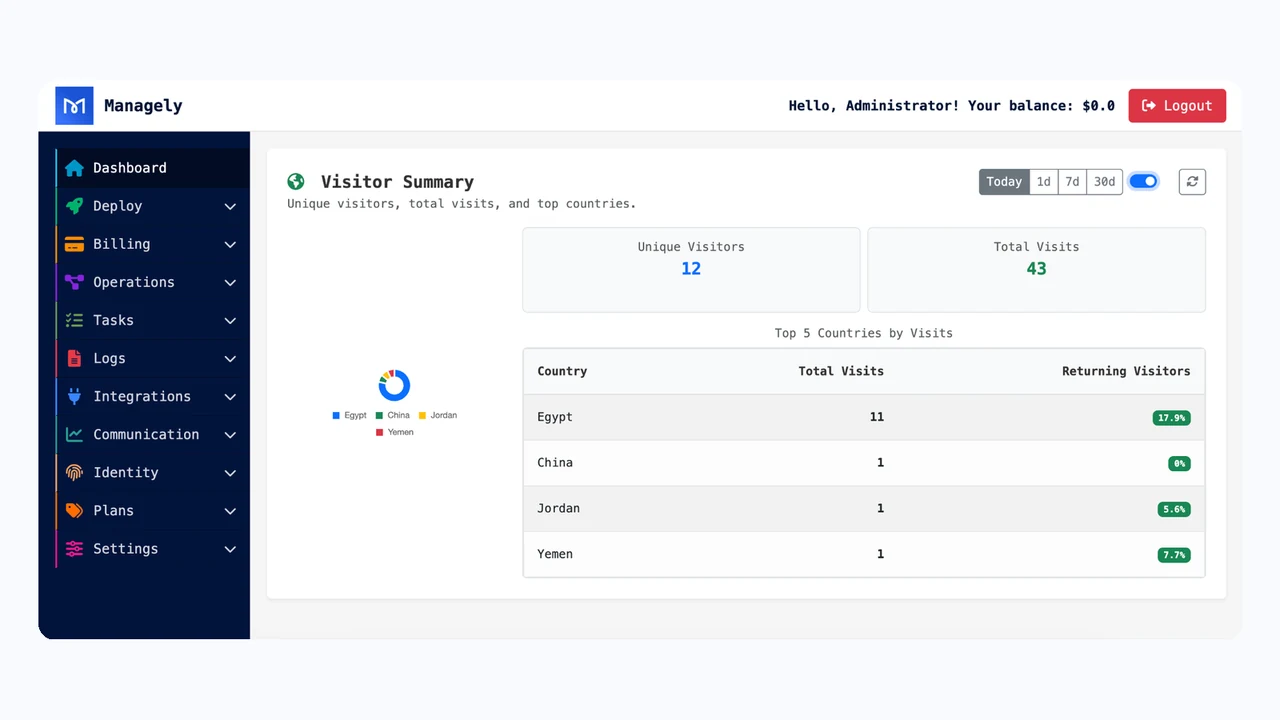The image size is (1280, 720).
Task: Toggle Jordan legend swatch in chart
Action: [x=422, y=415]
